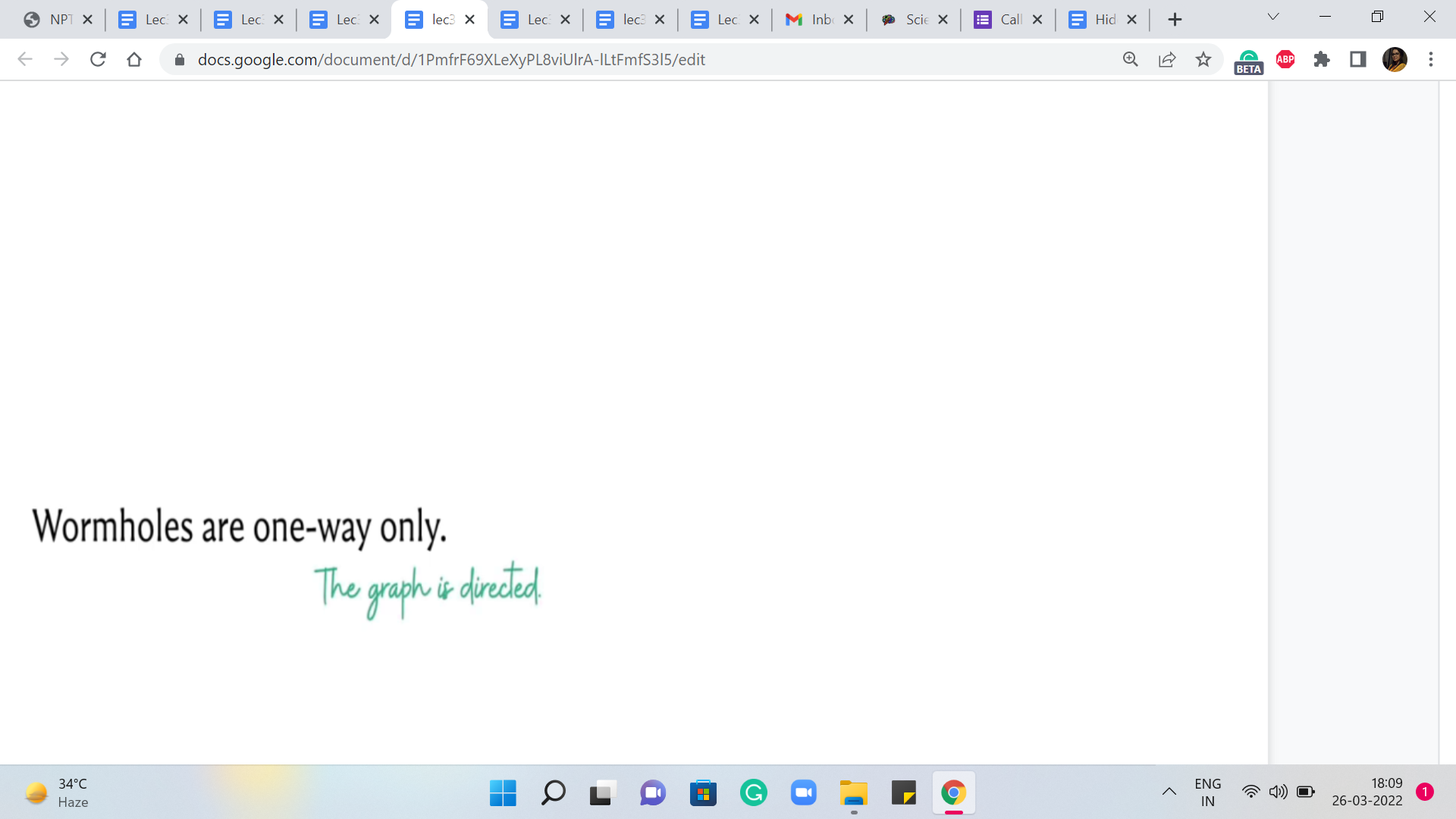Expand the tab search chevron
The height and width of the screenshot is (819, 1456).
click(1273, 17)
